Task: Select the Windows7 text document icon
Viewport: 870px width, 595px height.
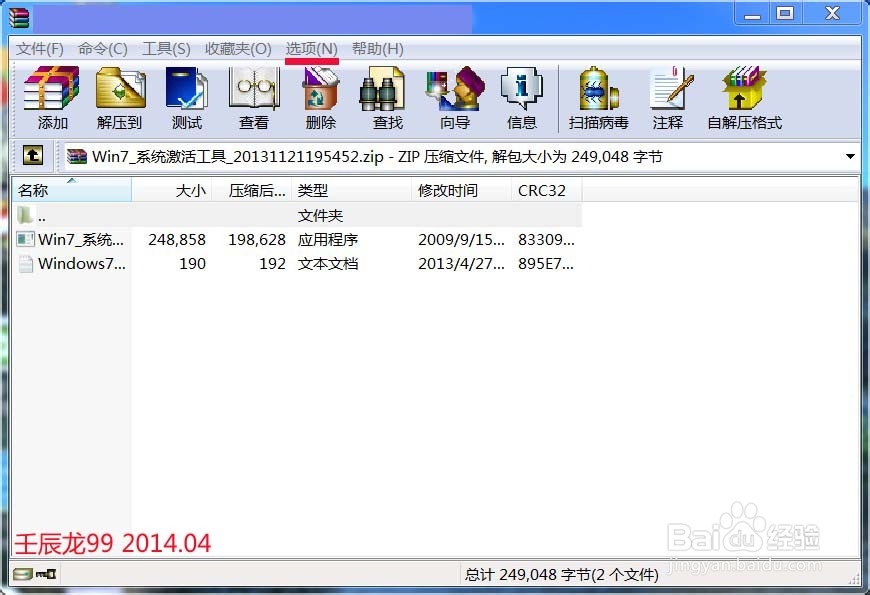Action: click(x=26, y=264)
